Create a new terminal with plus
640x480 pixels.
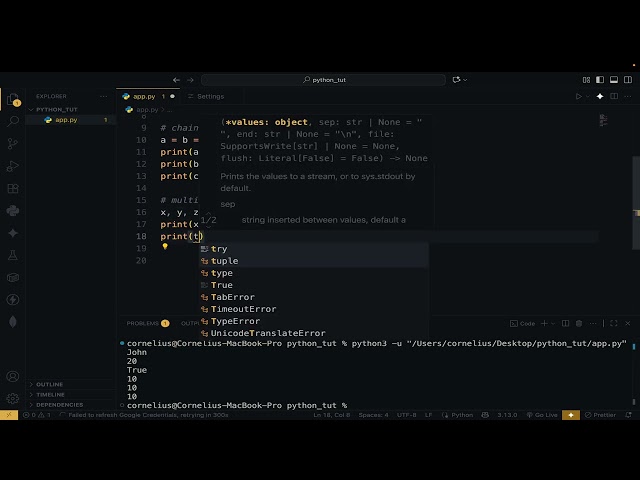[x=544, y=323]
